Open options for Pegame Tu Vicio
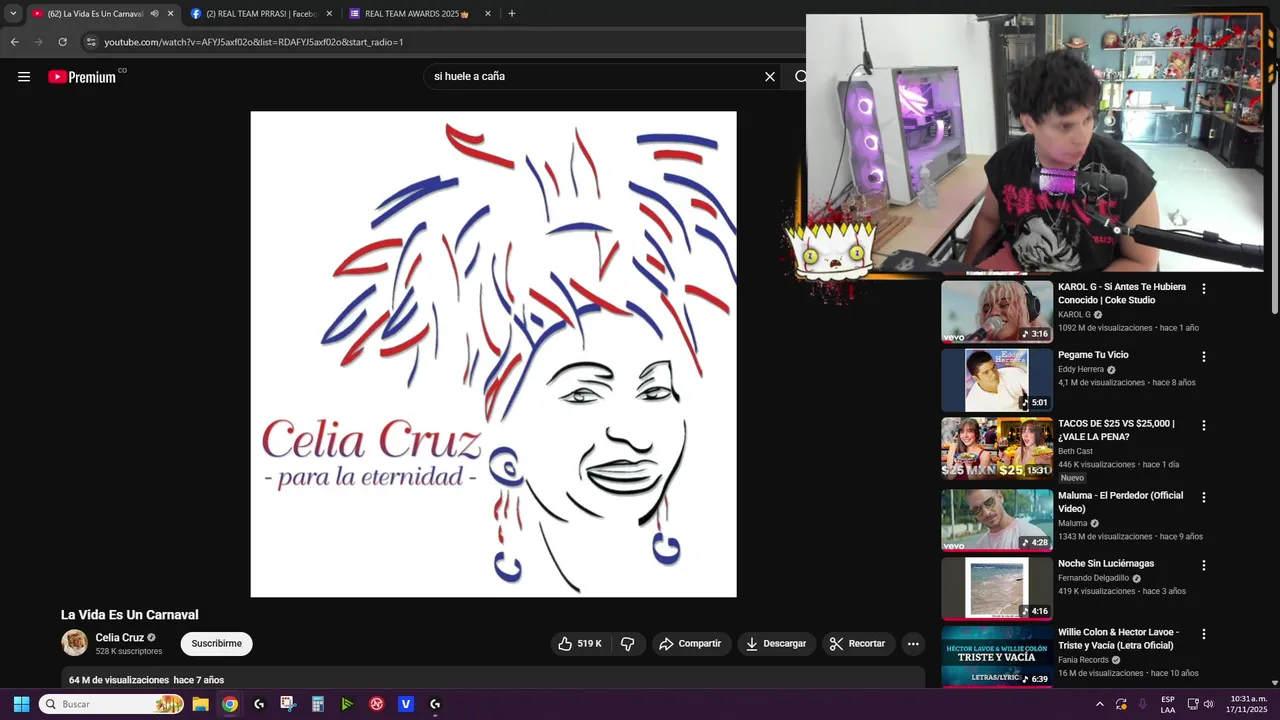The image size is (1280, 720). point(1204,357)
